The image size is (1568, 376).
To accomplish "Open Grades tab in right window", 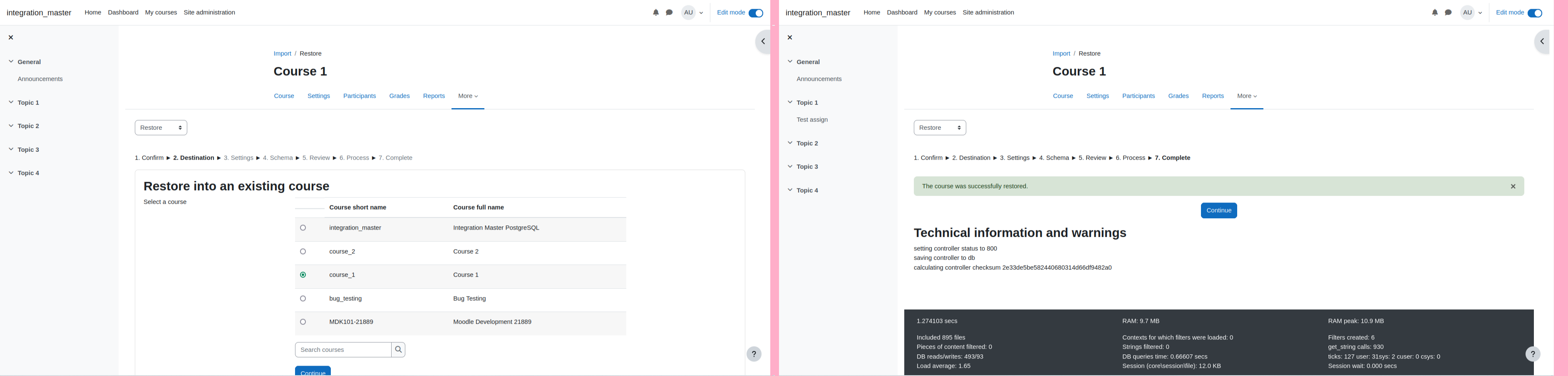I will (1178, 96).
